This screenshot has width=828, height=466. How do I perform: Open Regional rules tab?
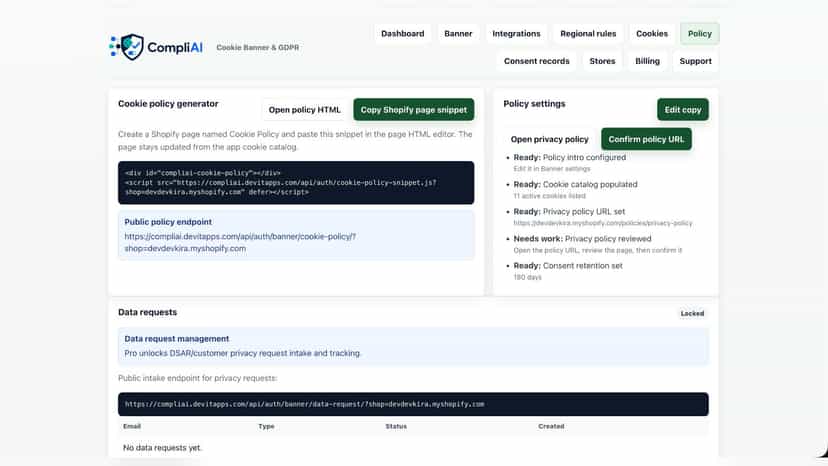[x=588, y=34]
